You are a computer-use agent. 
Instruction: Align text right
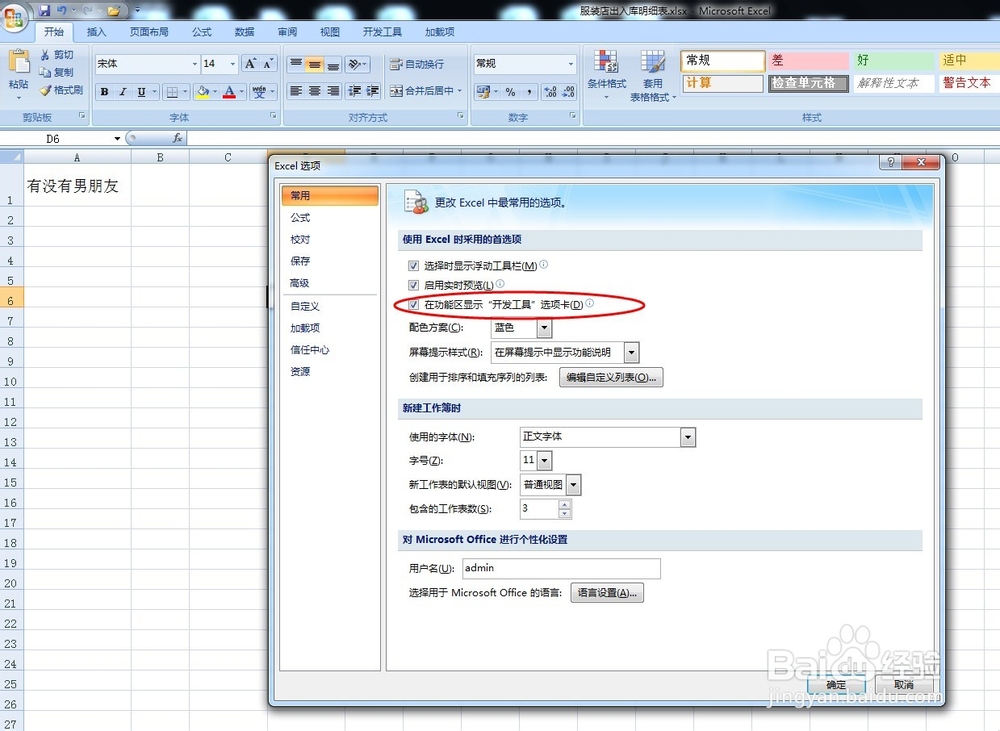[333, 91]
